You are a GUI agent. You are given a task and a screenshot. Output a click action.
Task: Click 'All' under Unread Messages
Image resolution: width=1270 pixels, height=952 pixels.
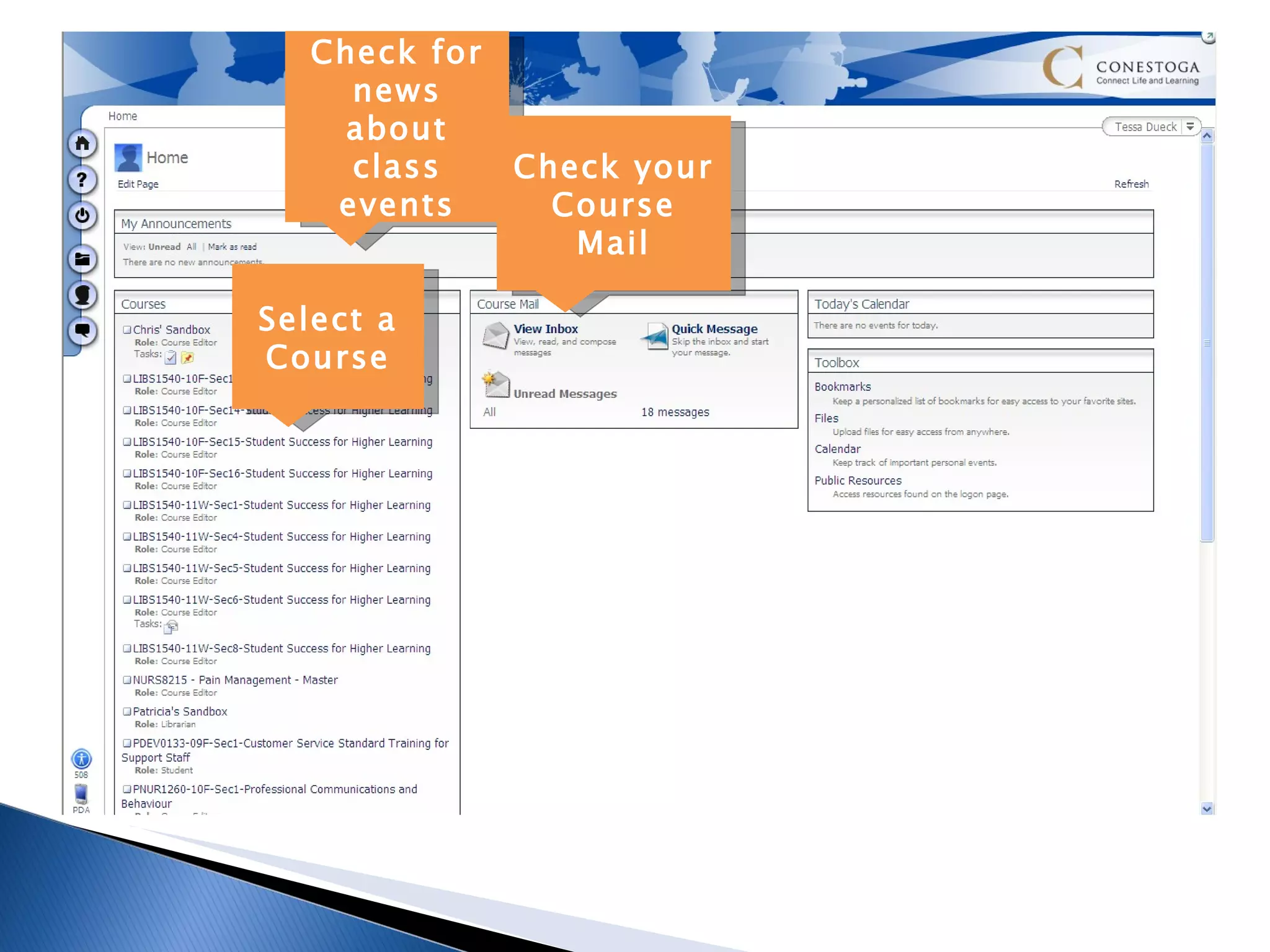489,412
